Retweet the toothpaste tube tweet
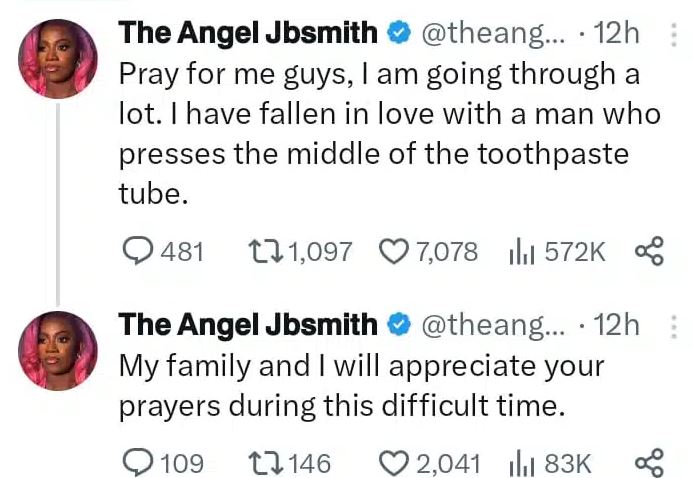 262,251
